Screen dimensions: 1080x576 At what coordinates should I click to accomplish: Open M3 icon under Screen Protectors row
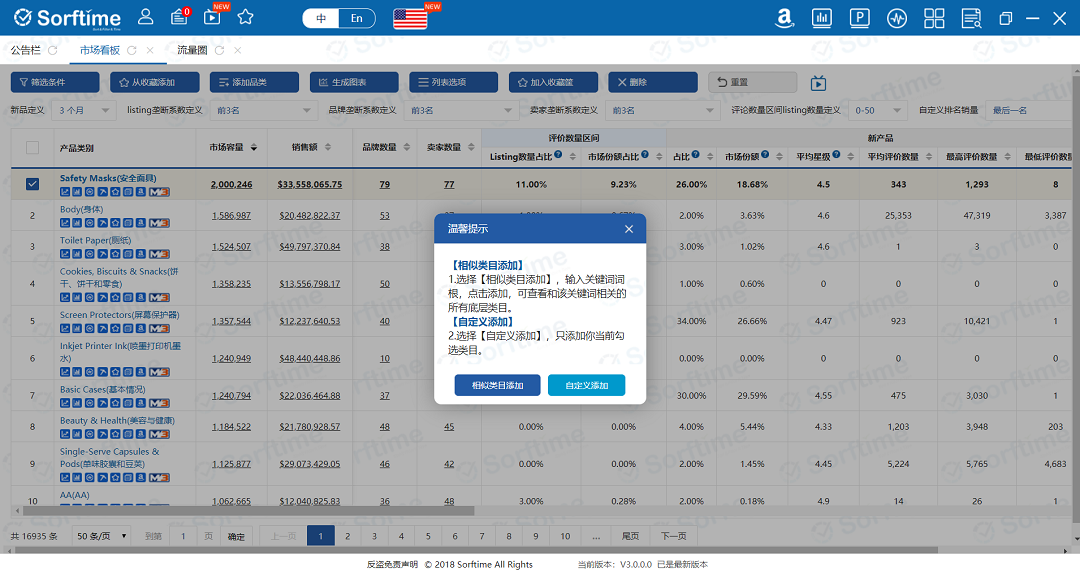[x=159, y=329]
